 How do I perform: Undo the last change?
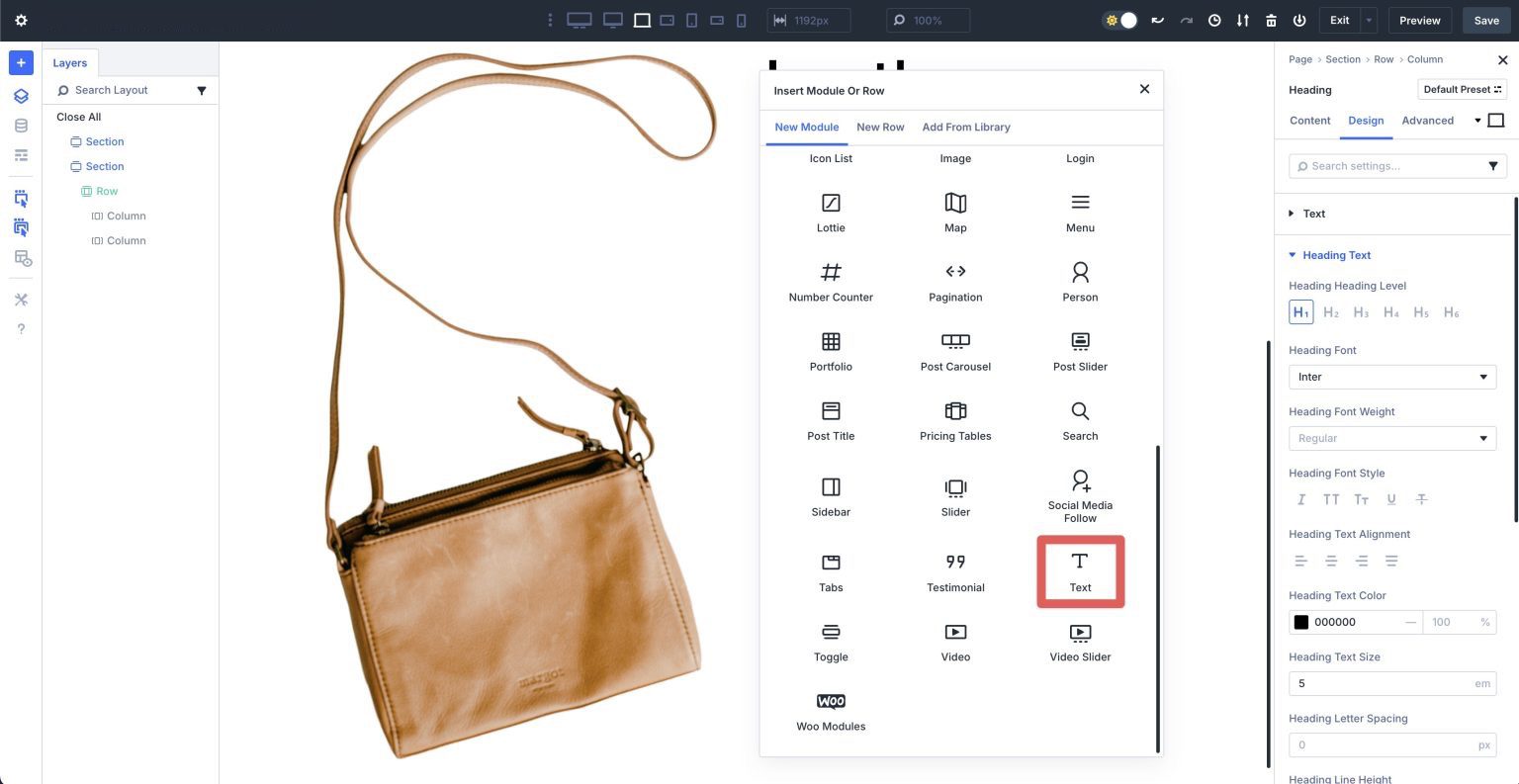[1158, 20]
